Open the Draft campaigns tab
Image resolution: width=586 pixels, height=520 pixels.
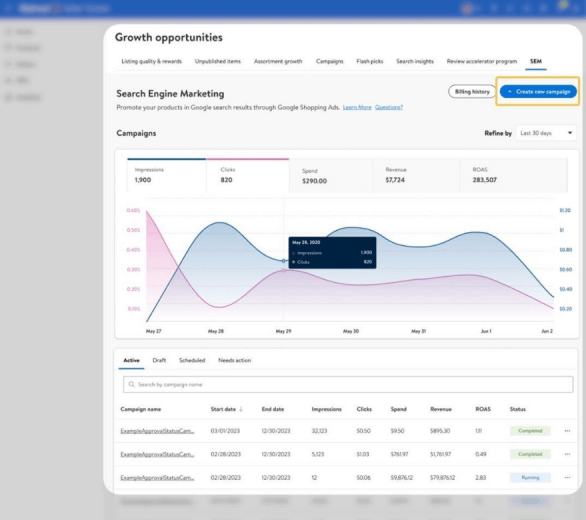click(x=159, y=360)
